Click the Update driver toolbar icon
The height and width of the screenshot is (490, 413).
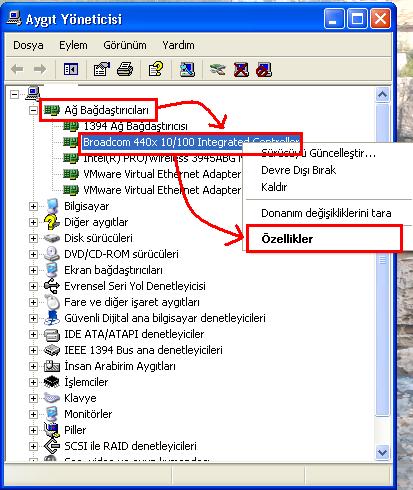(218, 69)
